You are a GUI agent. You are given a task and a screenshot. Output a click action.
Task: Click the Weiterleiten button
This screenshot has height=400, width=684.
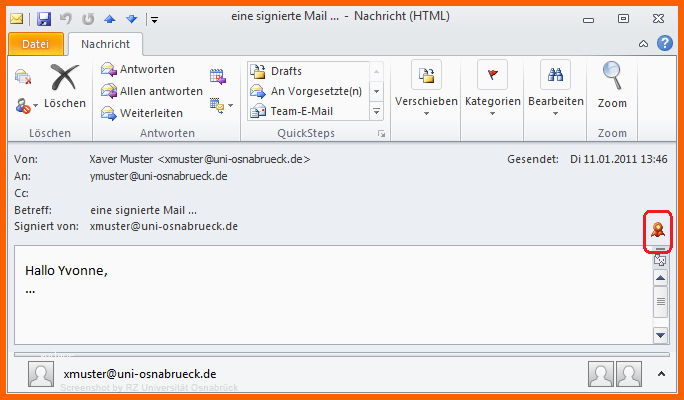pos(142,113)
